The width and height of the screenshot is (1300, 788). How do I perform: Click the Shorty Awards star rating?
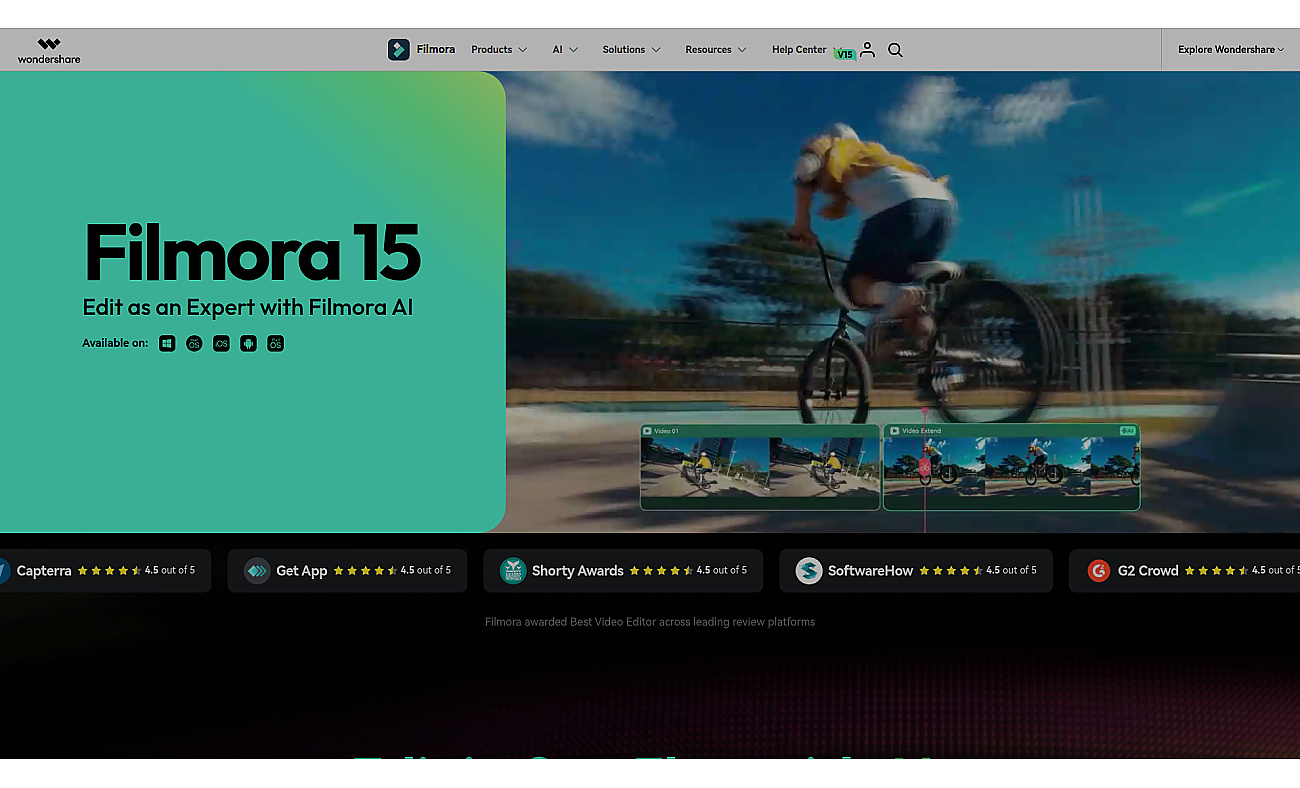point(662,571)
